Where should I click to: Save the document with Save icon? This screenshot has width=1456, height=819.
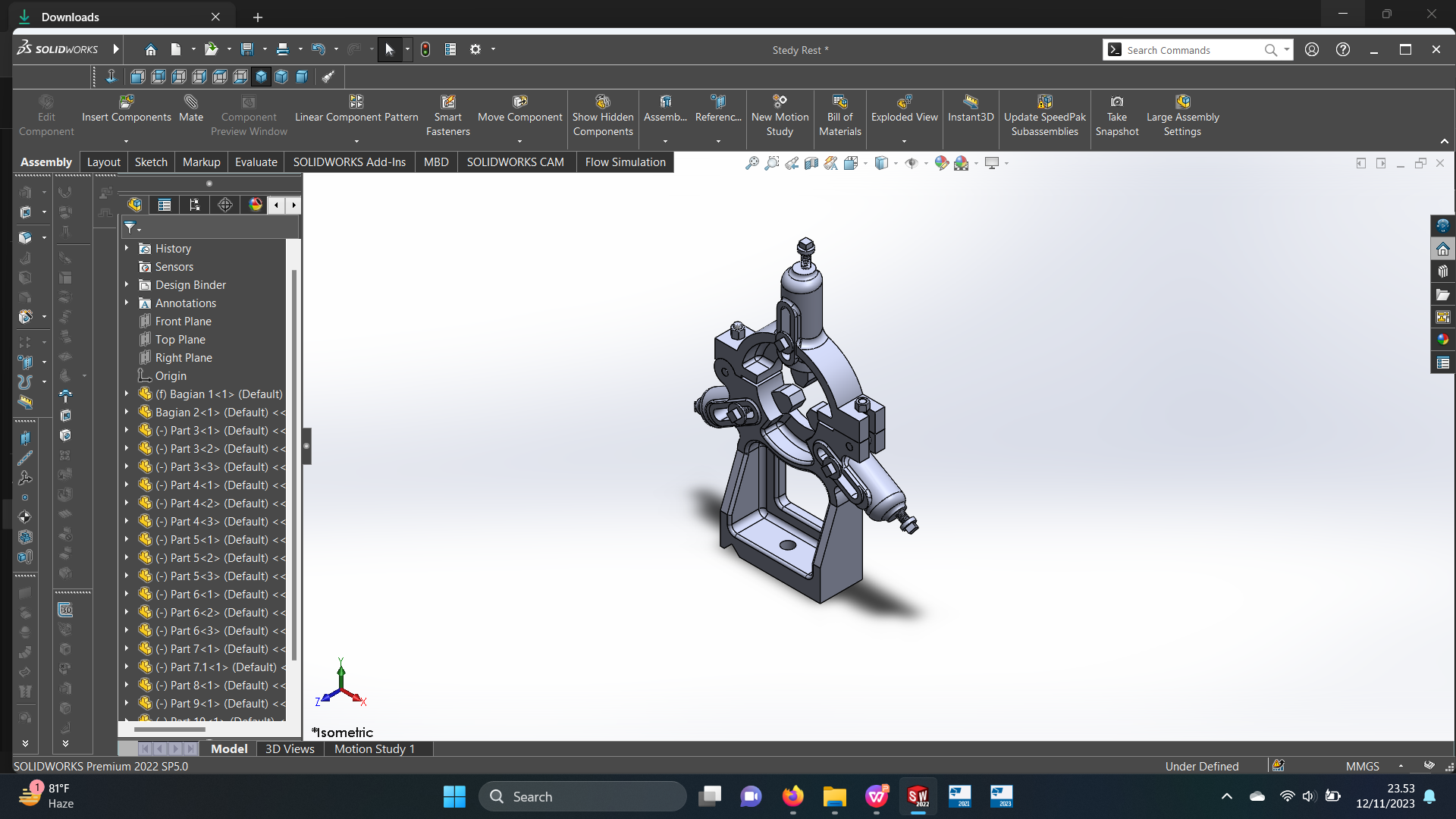click(x=247, y=49)
